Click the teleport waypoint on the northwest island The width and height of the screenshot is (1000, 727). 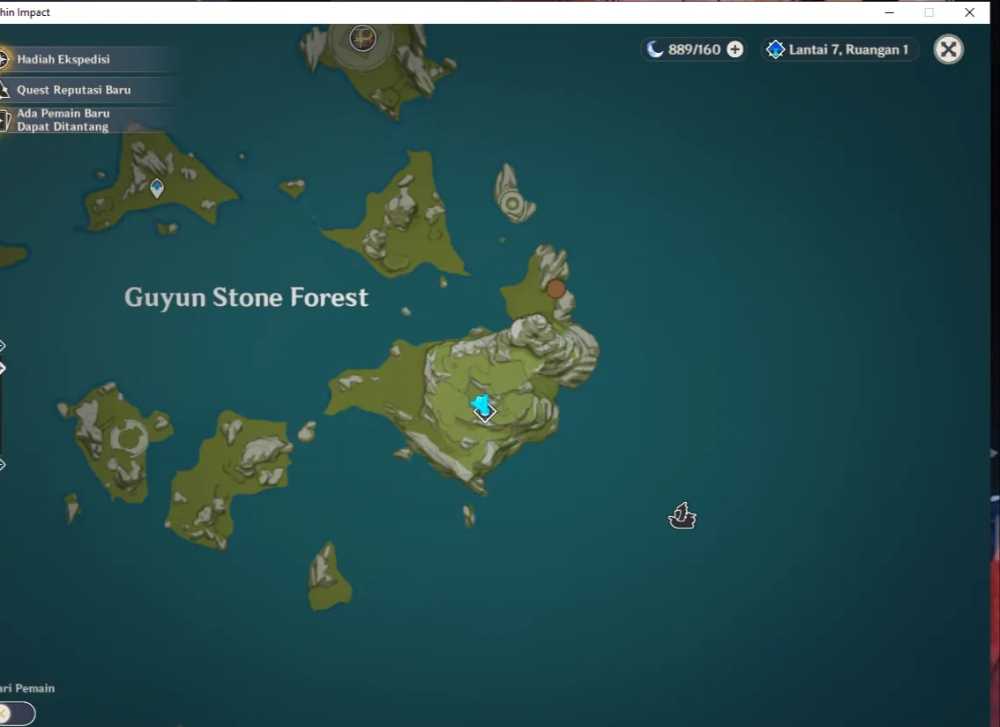(x=157, y=187)
